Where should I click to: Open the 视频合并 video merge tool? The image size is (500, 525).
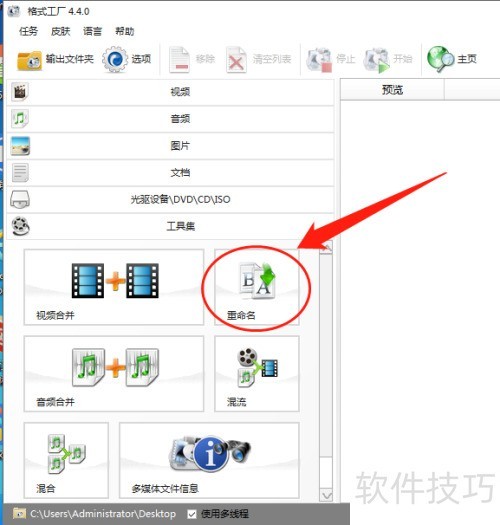click(114, 287)
